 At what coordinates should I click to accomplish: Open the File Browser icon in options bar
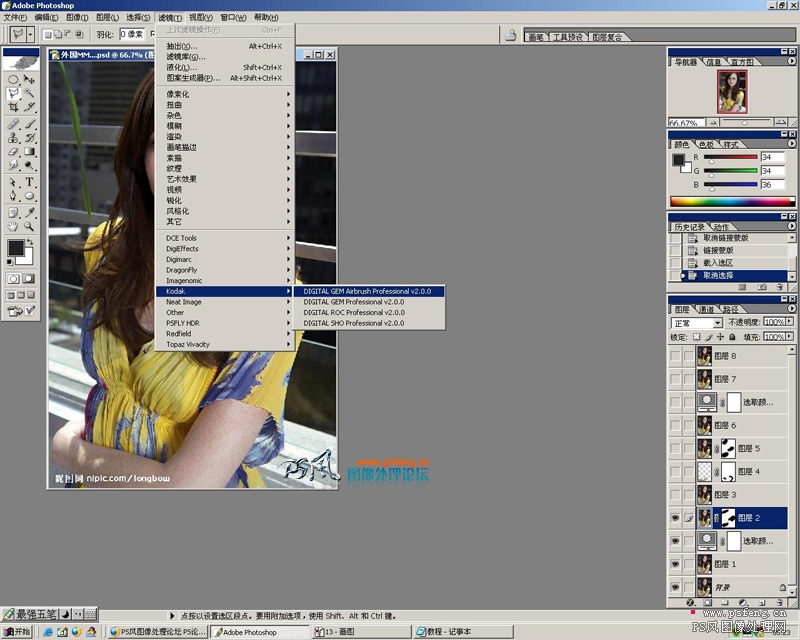[x=510, y=35]
